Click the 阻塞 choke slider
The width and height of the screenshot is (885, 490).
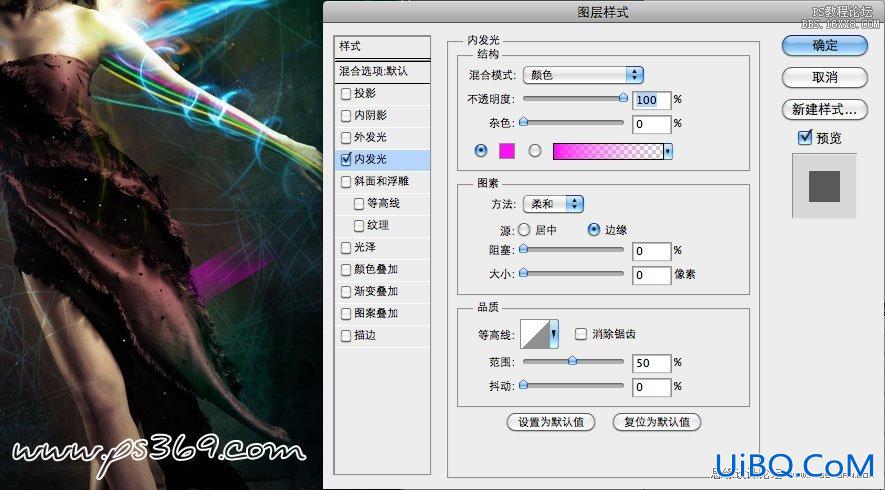click(573, 249)
